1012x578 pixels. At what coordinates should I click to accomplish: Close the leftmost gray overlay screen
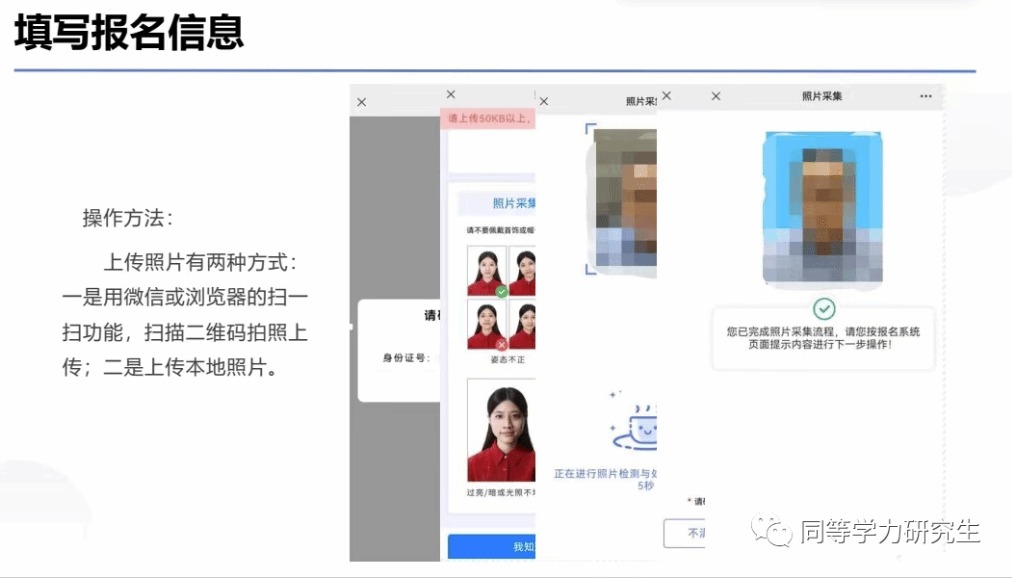pos(362,102)
